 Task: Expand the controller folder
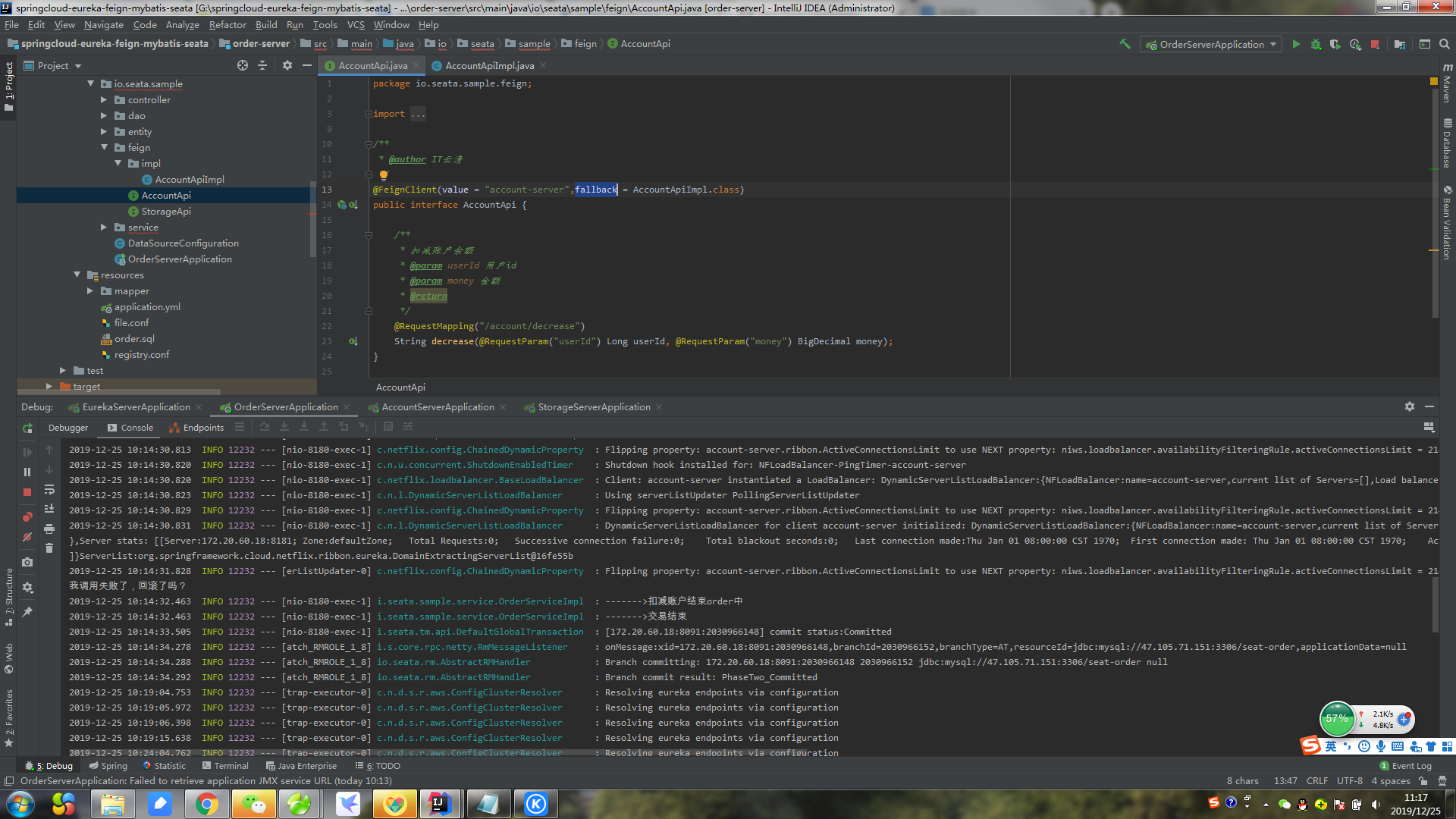point(104,99)
